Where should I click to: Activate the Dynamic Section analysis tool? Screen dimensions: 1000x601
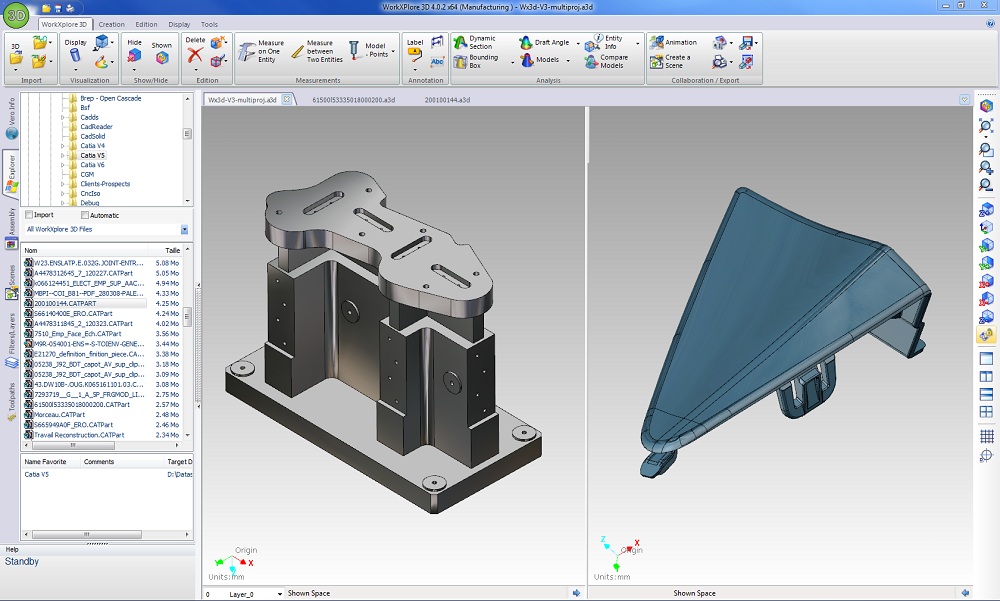pos(473,42)
